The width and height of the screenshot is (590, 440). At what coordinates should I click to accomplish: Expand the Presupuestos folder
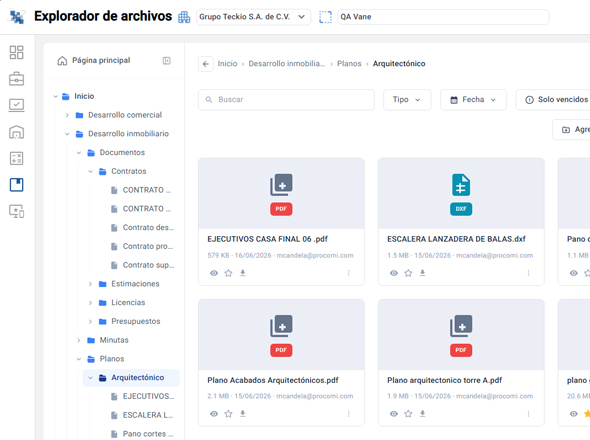tap(90, 322)
